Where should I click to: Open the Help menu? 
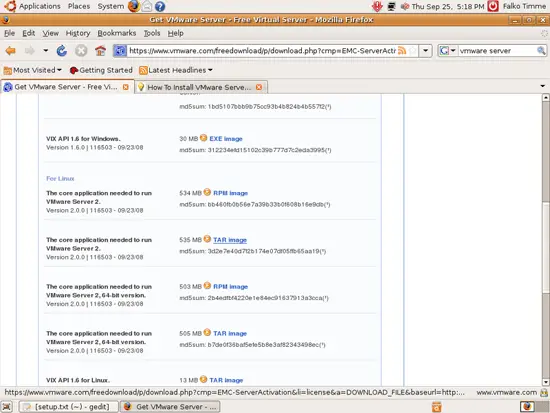point(175,33)
